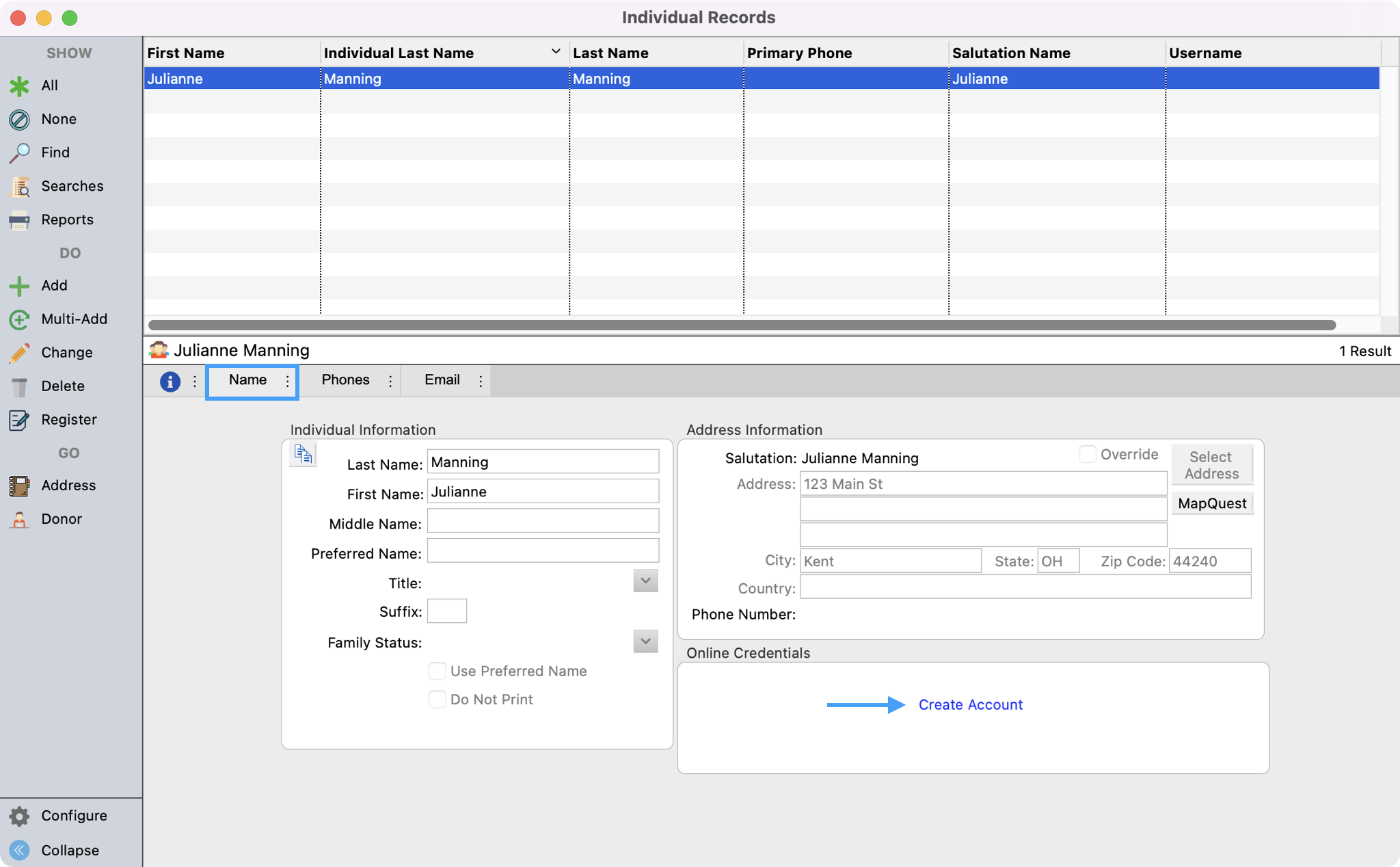Click the MapQuest button
1400x867 pixels.
point(1212,503)
